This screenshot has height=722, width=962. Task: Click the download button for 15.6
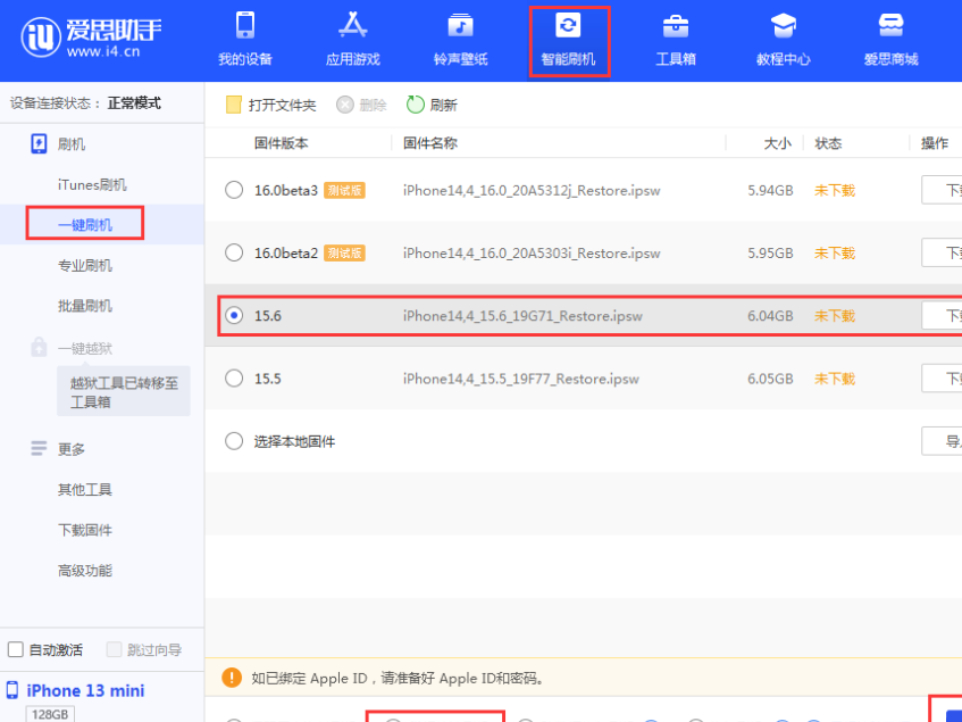tap(942, 315)
